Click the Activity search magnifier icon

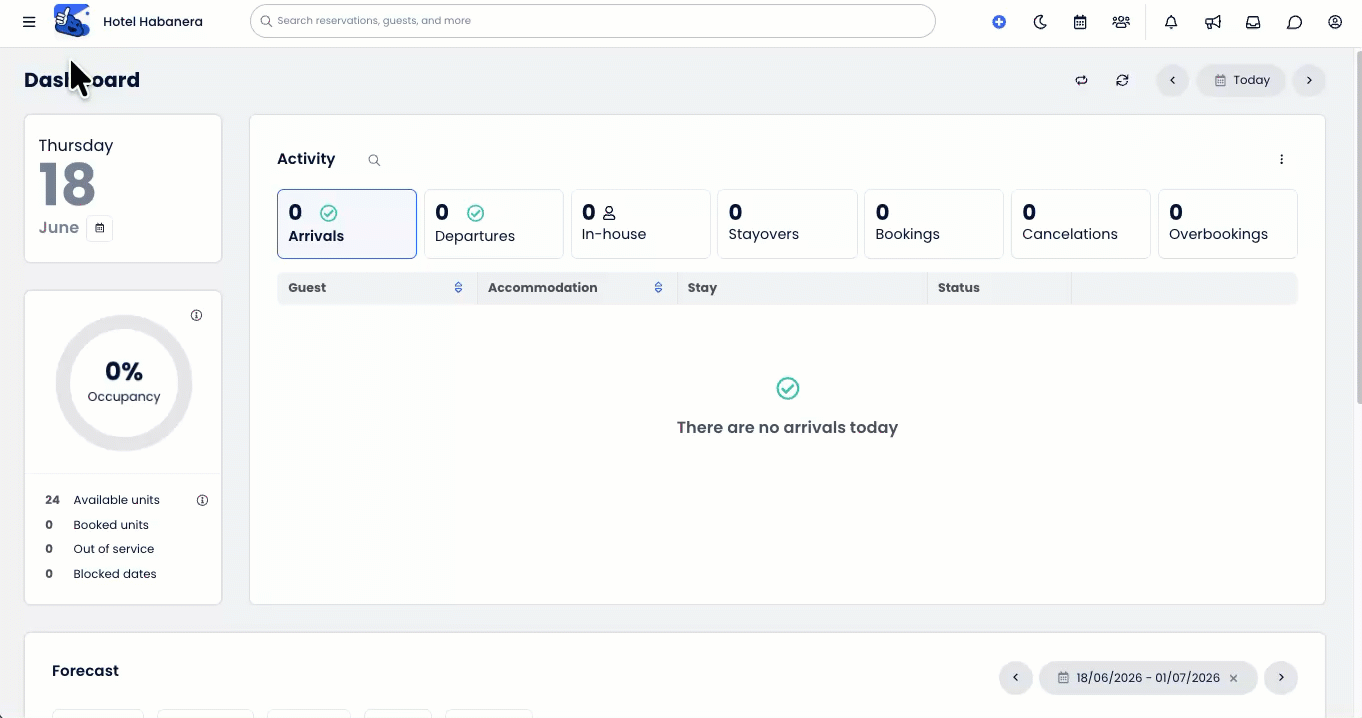click(374, 160)
